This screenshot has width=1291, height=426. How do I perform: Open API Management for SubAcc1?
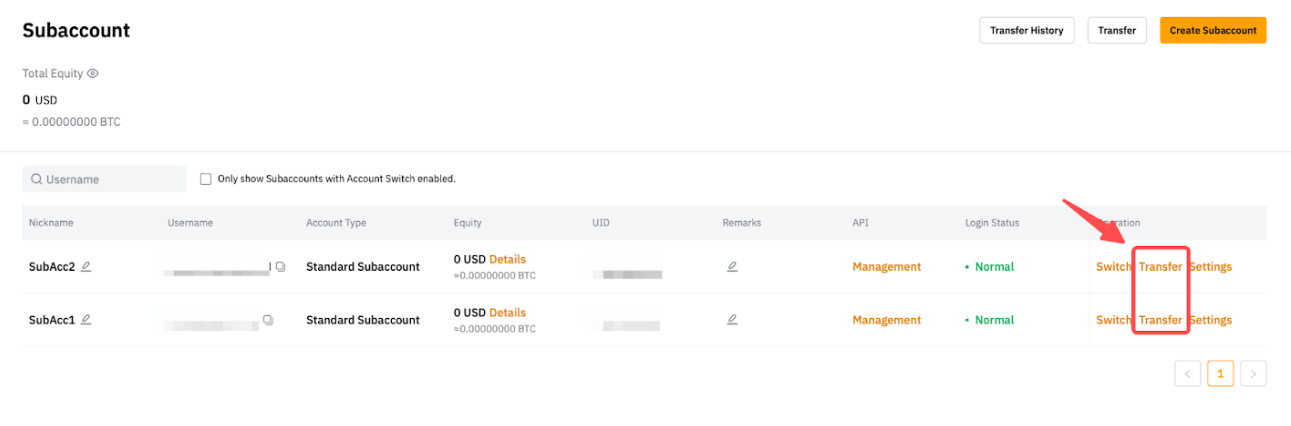[x=886, y=320]
